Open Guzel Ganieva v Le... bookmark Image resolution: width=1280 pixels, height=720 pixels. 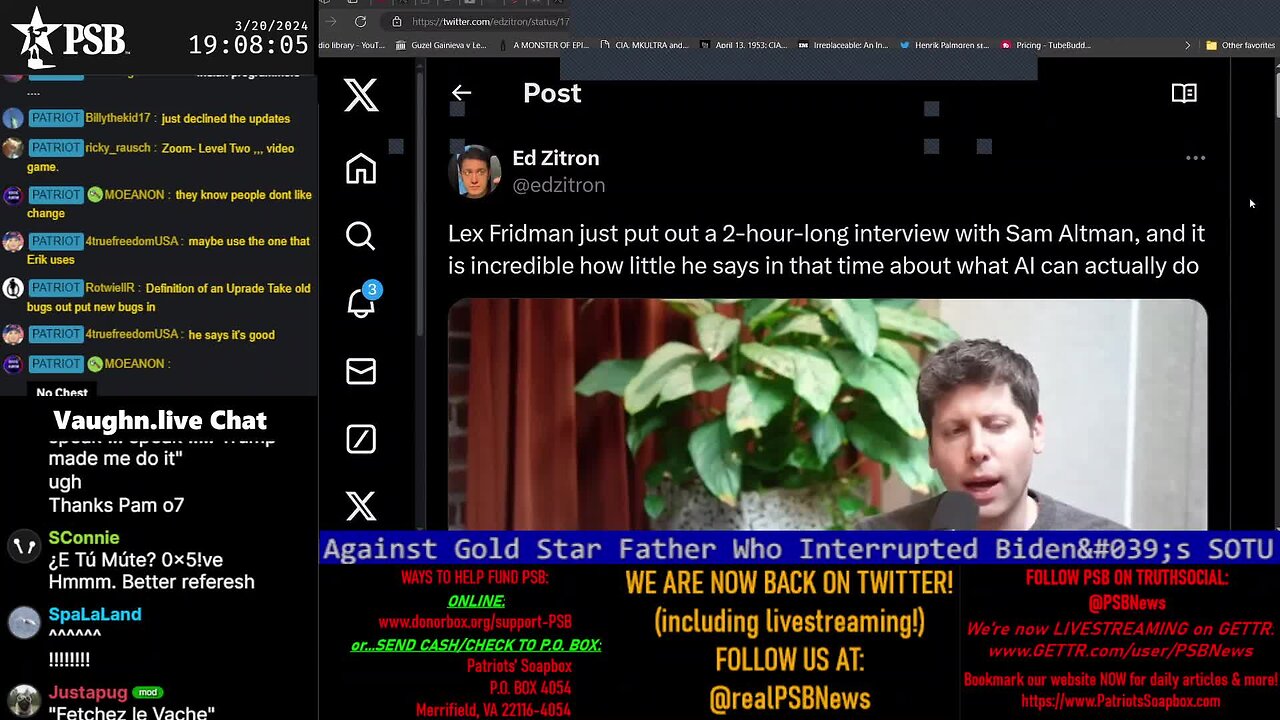[441, 45]
